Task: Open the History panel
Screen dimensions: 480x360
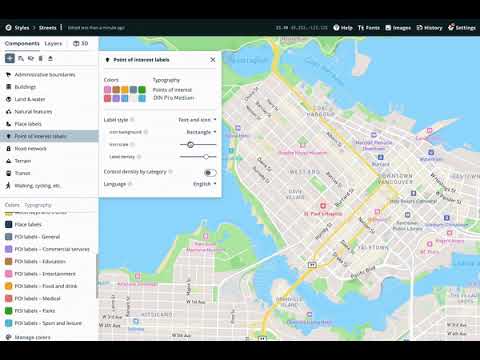Action: click(x=429, y=28)
